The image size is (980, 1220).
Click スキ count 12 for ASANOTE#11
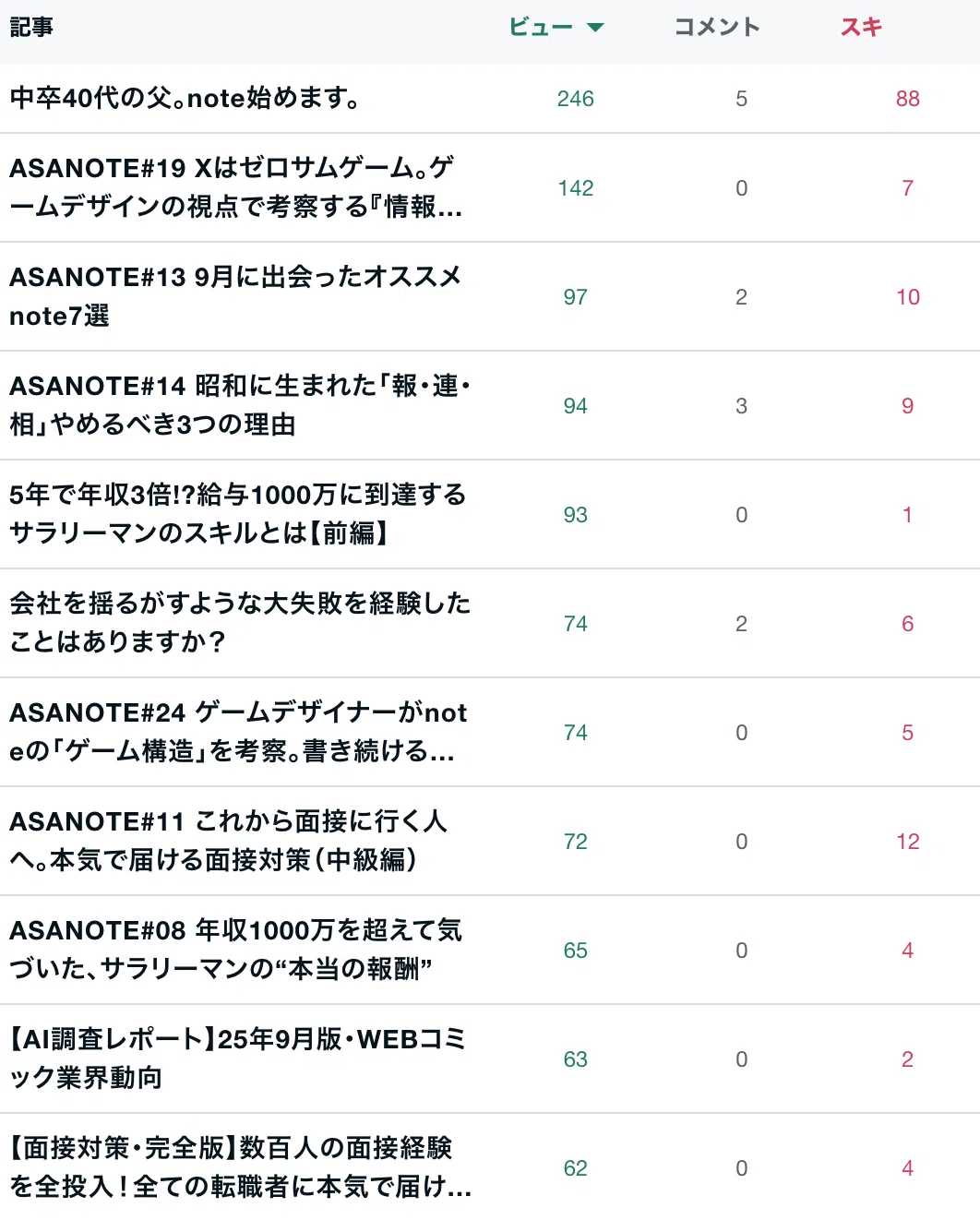coord(908,842)
